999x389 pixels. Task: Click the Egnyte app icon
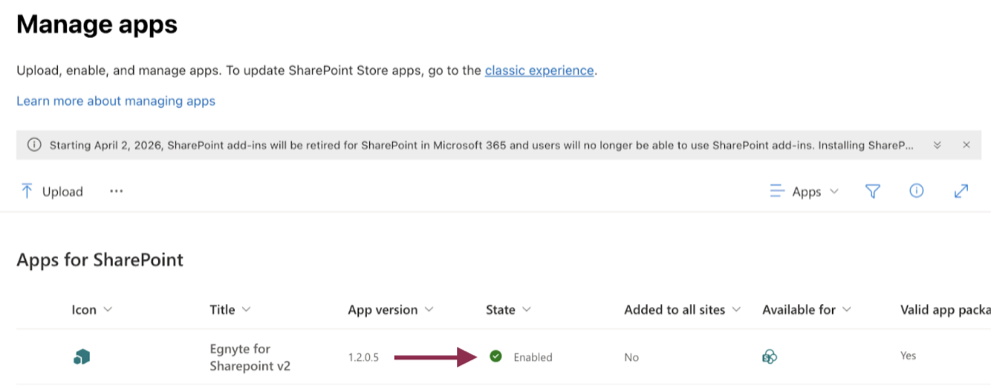[x=82, y=357]
